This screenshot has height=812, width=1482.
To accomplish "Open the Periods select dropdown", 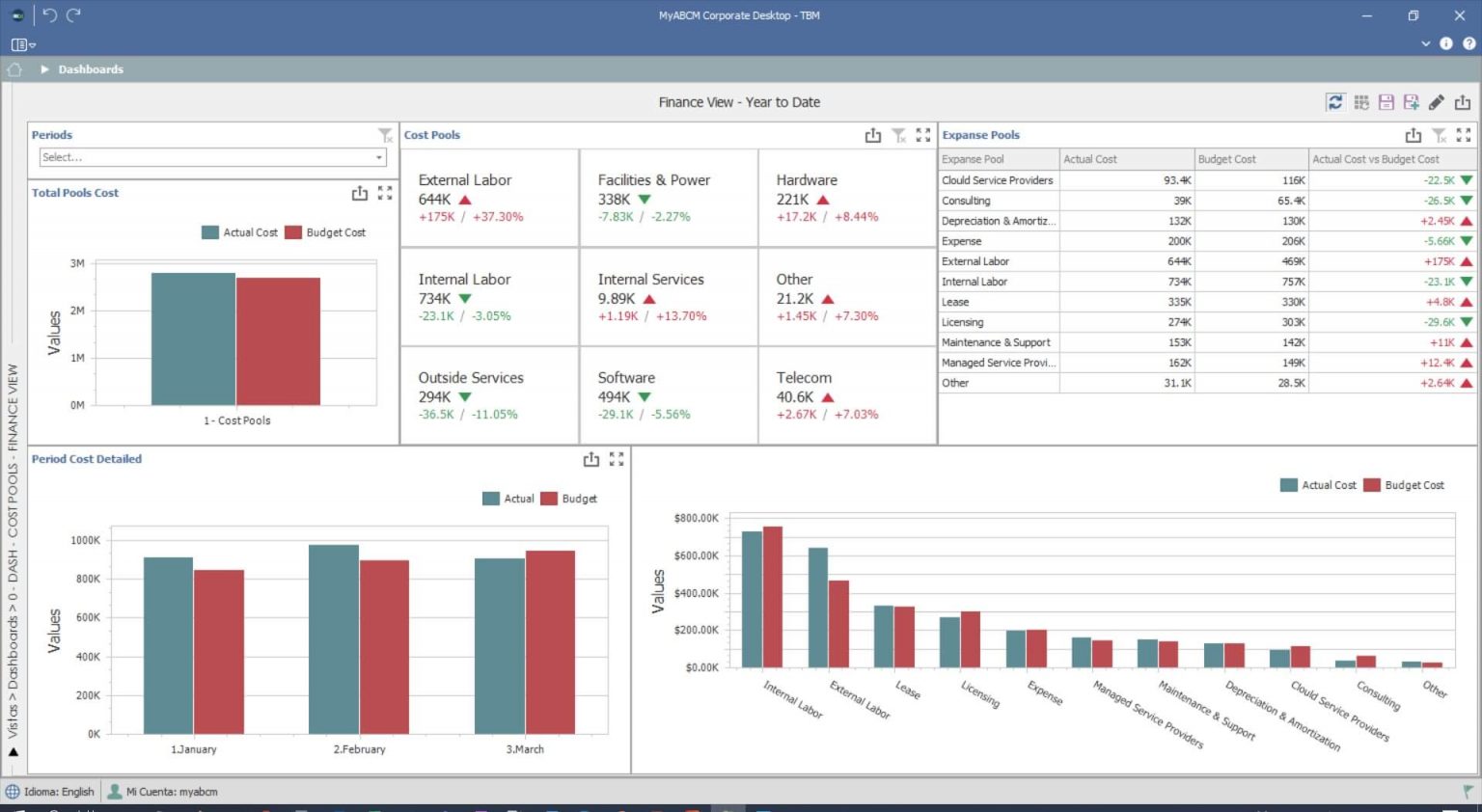I will point(379,157).
